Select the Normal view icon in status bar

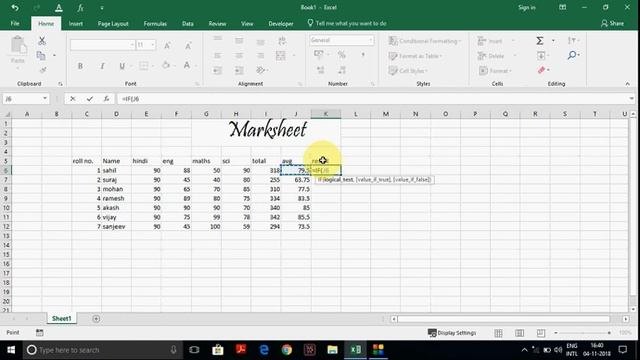click(498, 333)
